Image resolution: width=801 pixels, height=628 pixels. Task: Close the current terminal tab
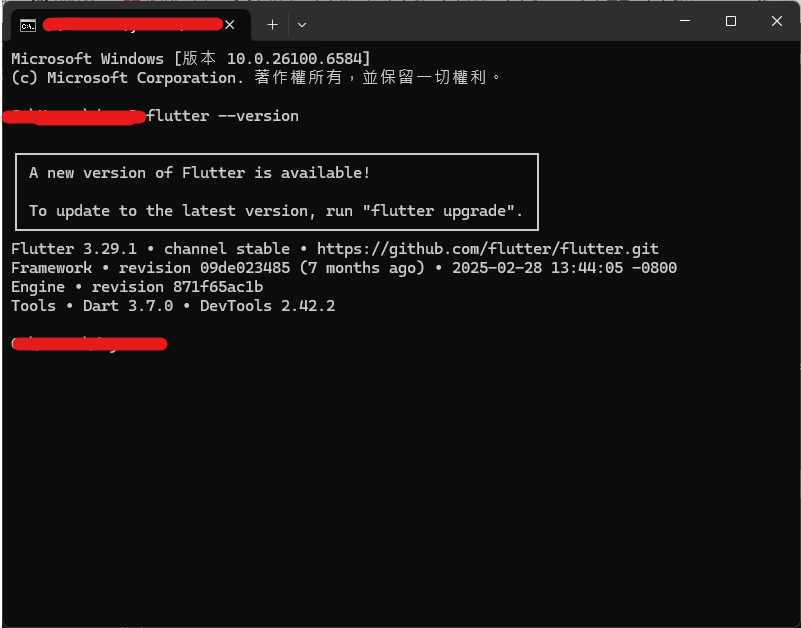pos(230,25)
